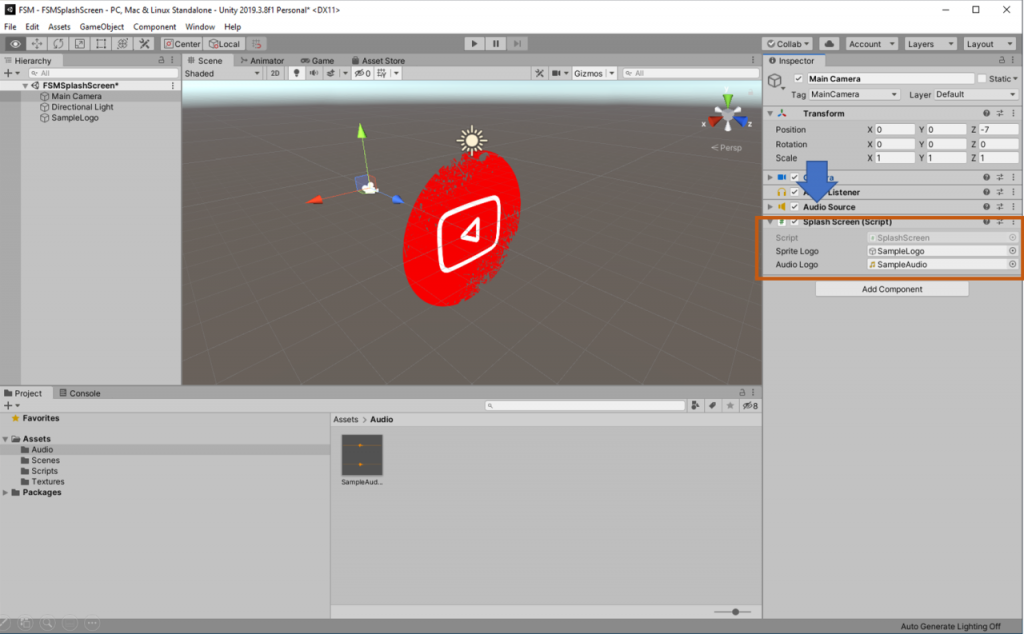Click the Play button

pos(474,44)
